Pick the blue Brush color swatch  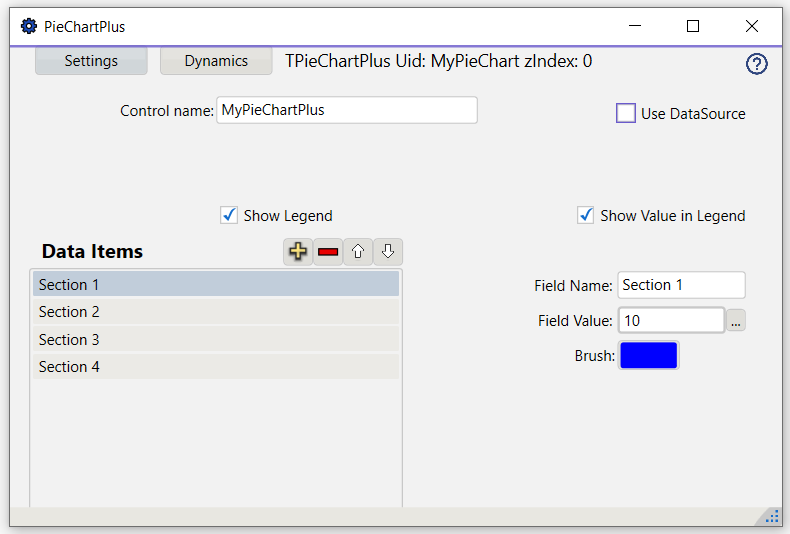point(649,356)
